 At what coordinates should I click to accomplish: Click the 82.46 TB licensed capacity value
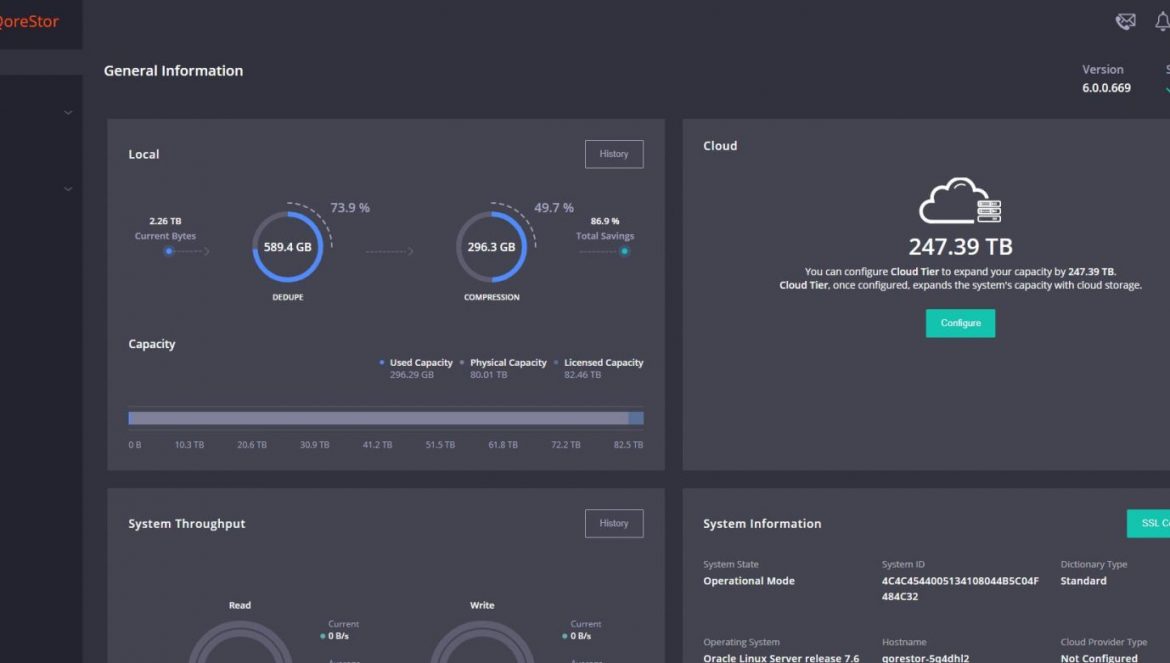point(583,374)
